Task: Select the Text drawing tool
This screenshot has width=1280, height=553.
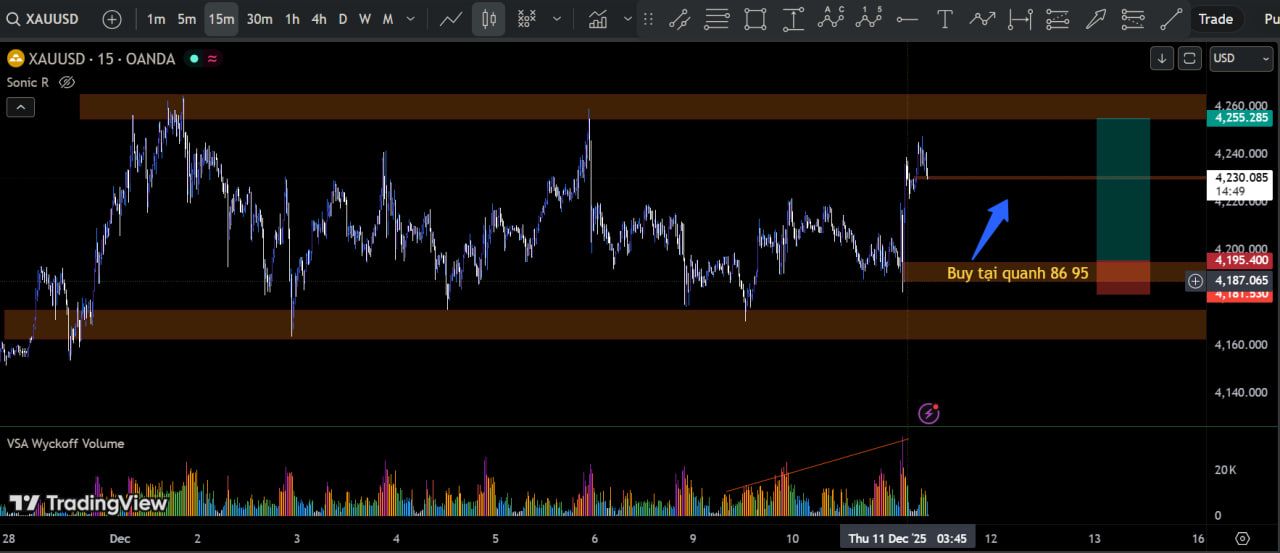Action: point(944,19)
